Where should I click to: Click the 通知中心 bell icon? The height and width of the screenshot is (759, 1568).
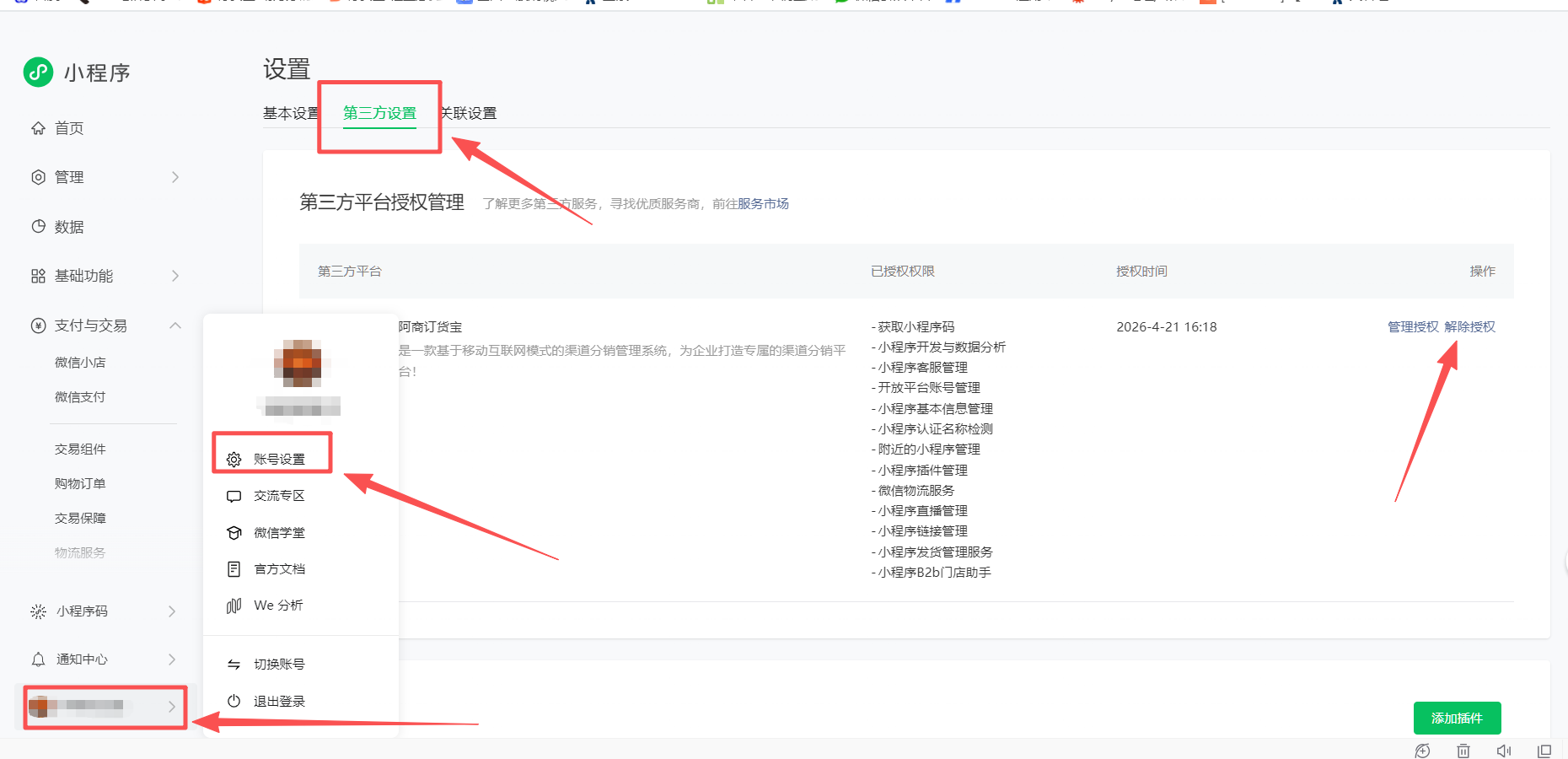click(38, 659)
